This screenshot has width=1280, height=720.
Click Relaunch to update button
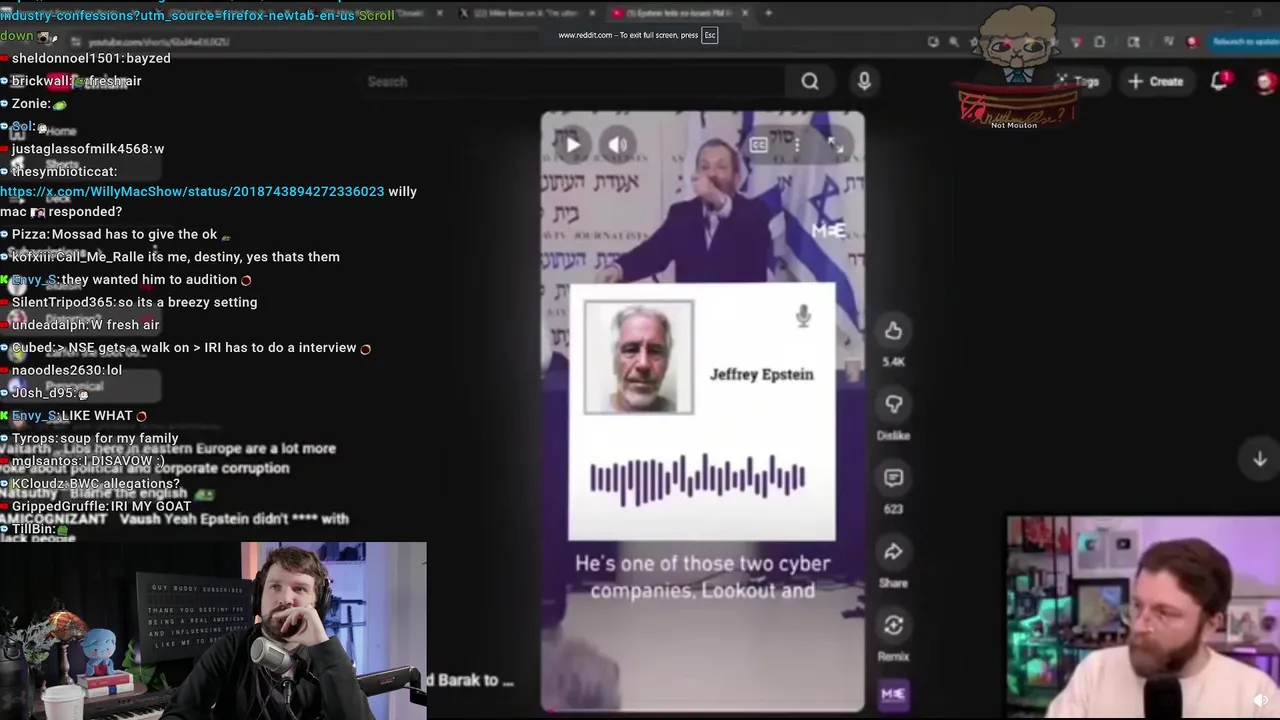(x=1244, y=42)
